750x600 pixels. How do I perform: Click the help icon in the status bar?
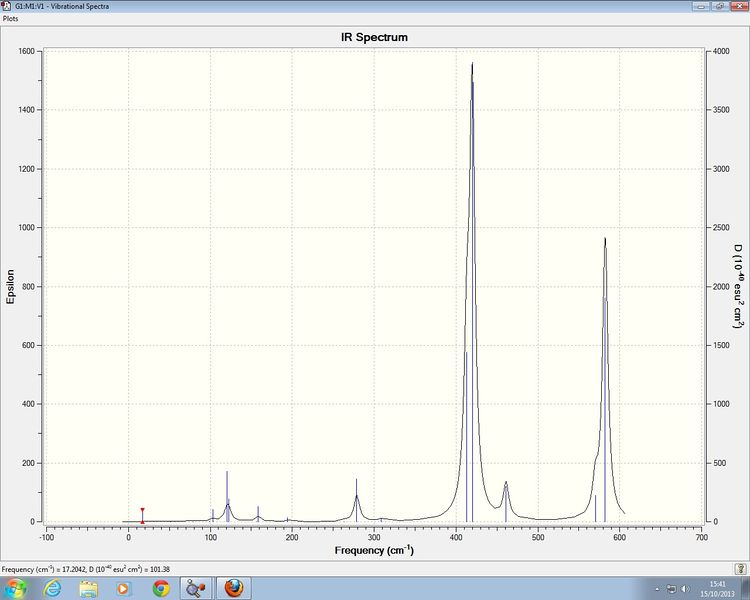(740, 569)
